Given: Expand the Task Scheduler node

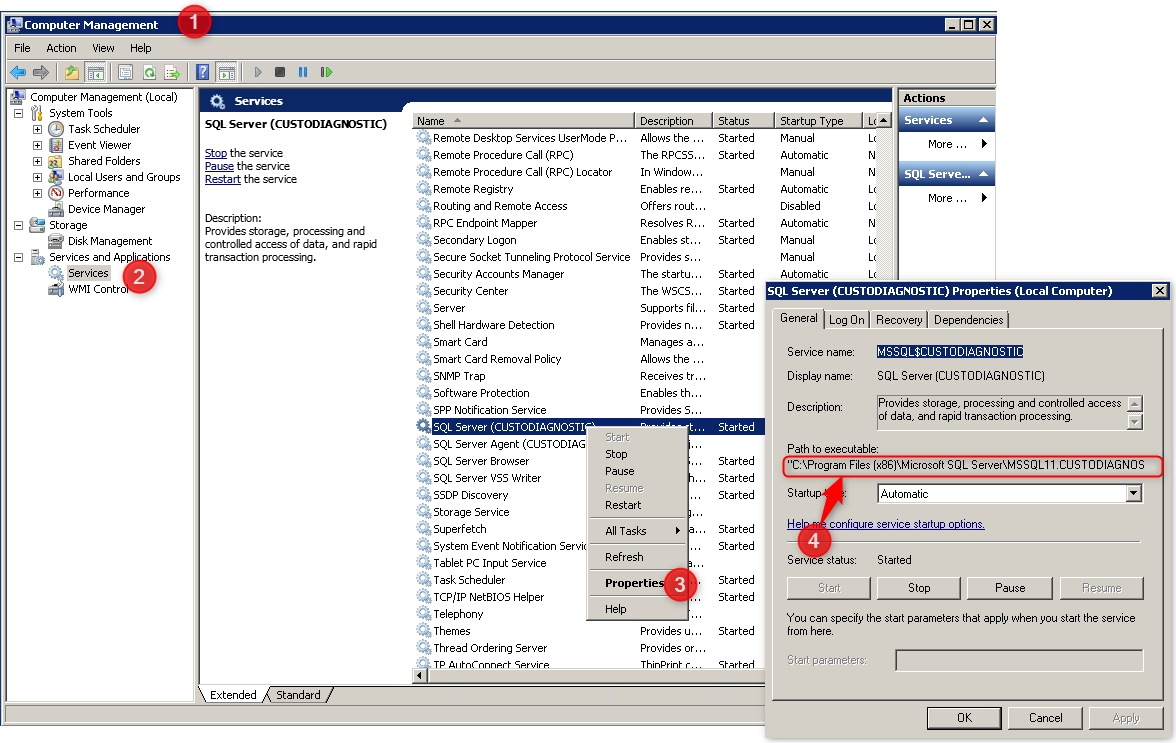Looking at the screenshot, I should pyautogui.click(x=38, y=129).
